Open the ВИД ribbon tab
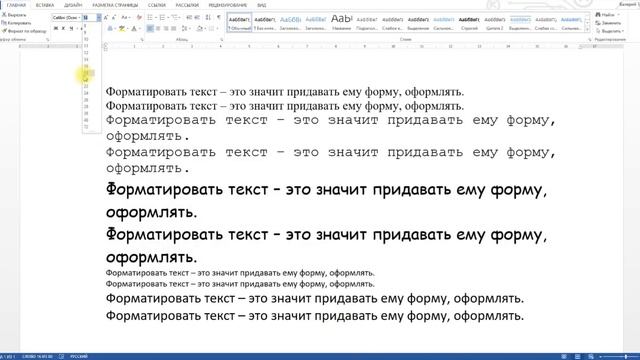This screenshot has height=360, width=640. click(x=262, y=5)
